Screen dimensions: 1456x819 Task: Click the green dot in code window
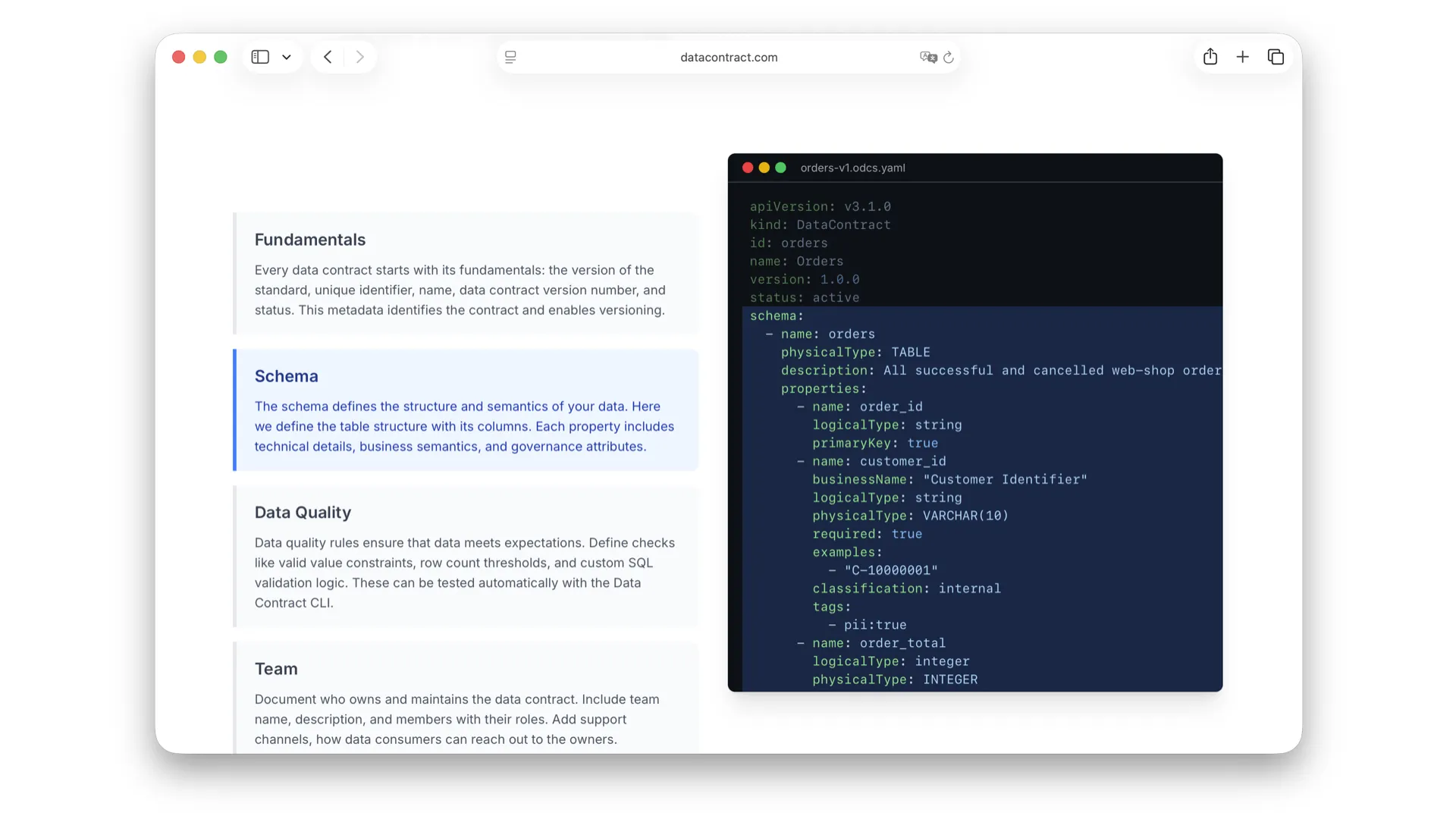(x=780, y=168)
